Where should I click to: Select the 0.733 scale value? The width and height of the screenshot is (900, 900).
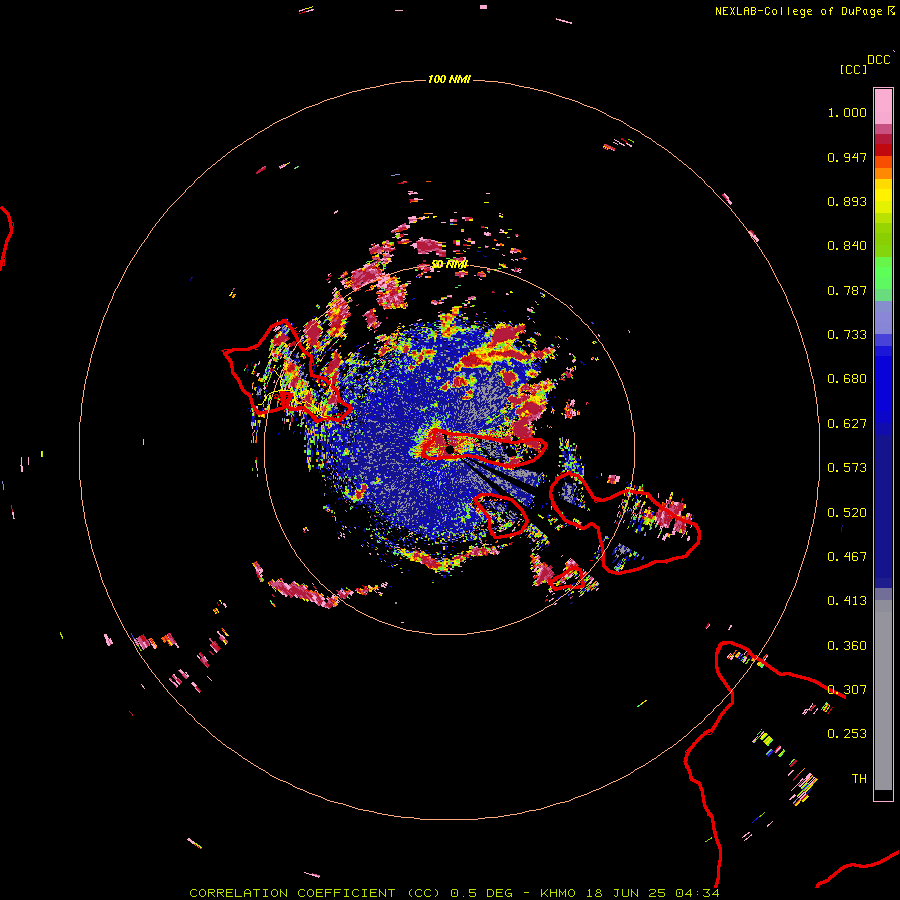pos(847,335)
